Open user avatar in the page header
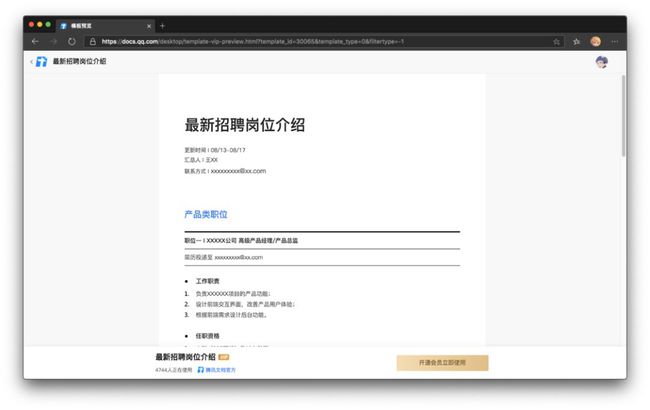This screenshot has width=650, height=410. click(601, 62)
